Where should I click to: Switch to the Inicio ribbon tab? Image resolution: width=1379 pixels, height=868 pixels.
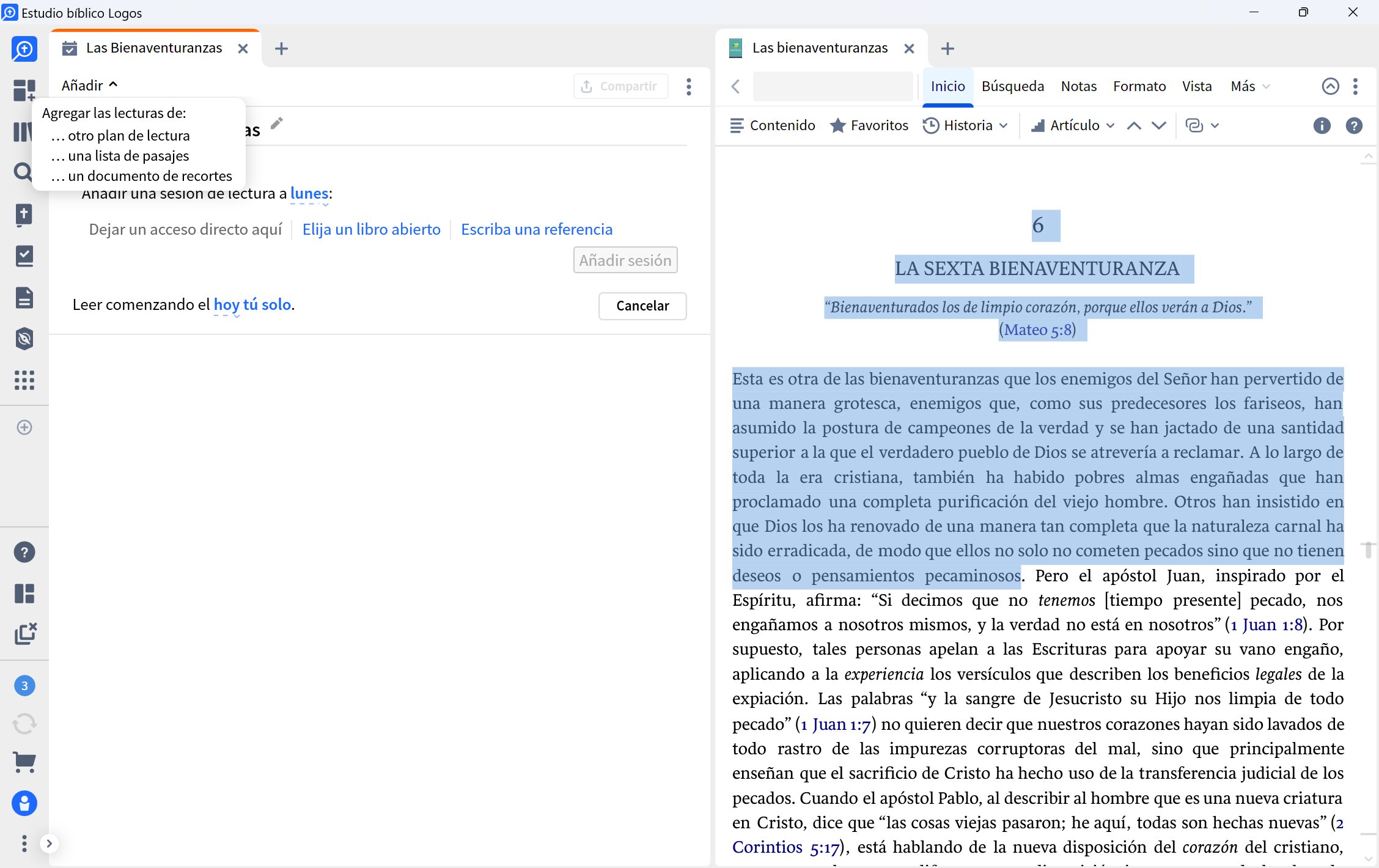pos(947,86)
